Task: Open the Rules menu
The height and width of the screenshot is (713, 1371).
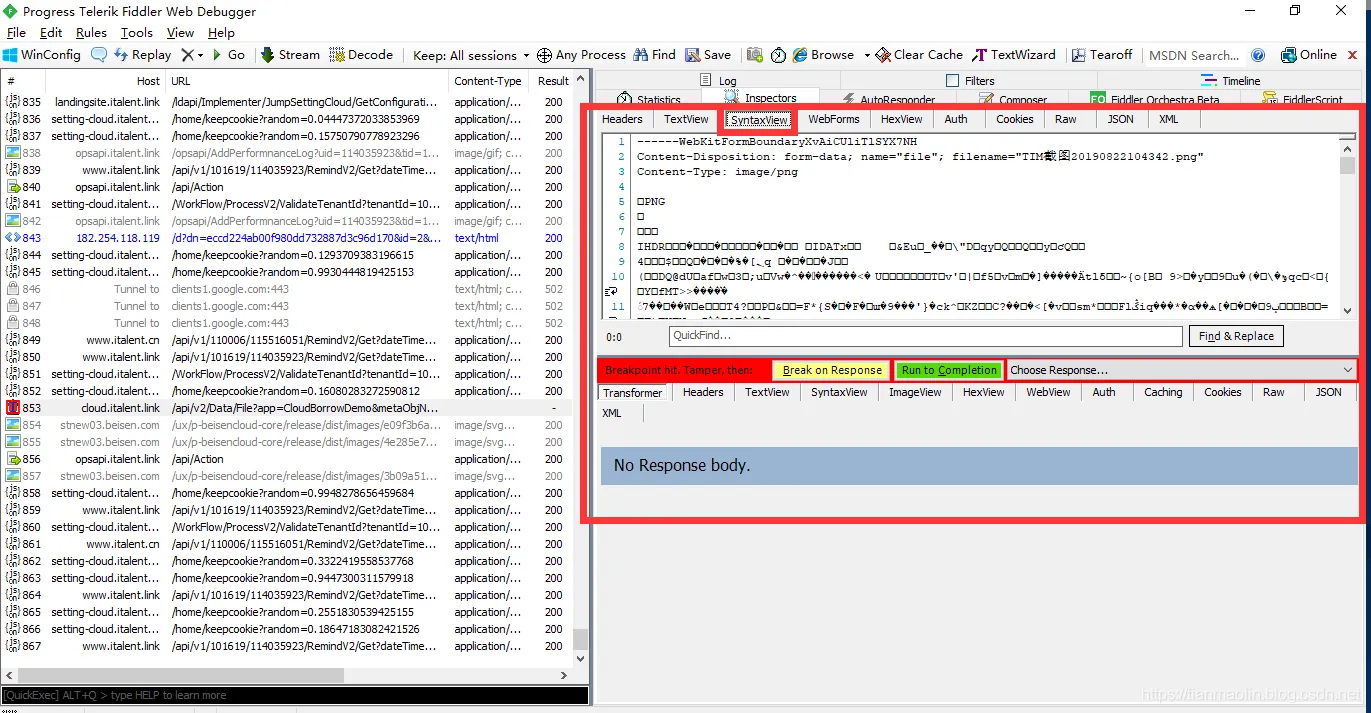Action: tap(91, 32)
